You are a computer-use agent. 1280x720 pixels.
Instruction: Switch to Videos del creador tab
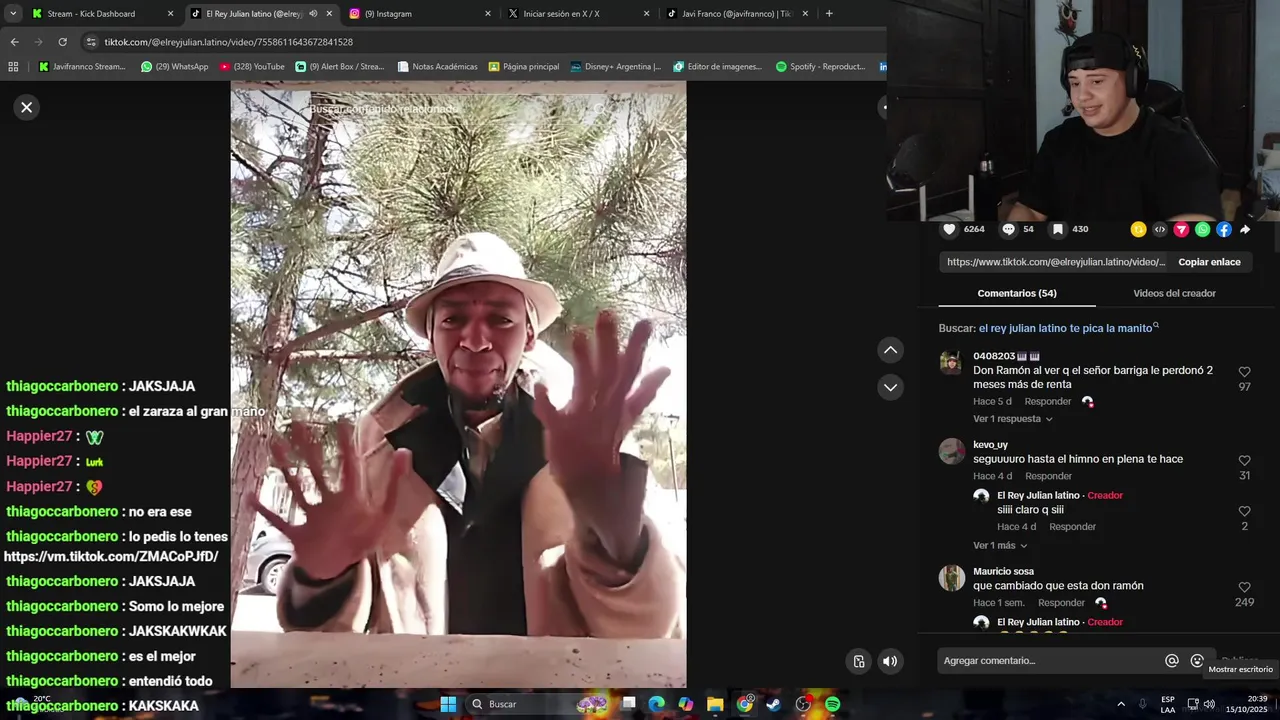point(1174,293)
